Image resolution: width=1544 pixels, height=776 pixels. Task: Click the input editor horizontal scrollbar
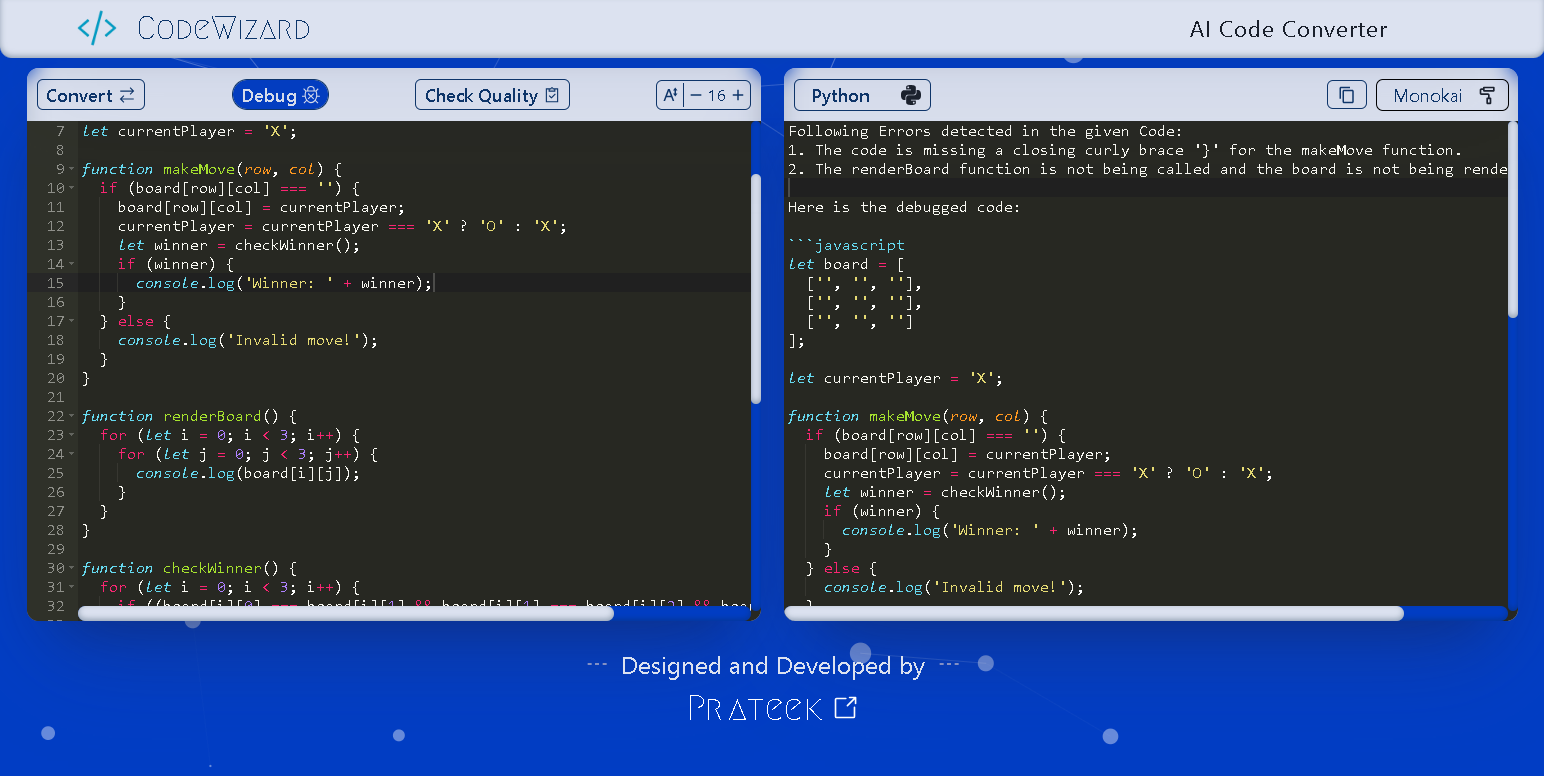click(x=345, y=613)
